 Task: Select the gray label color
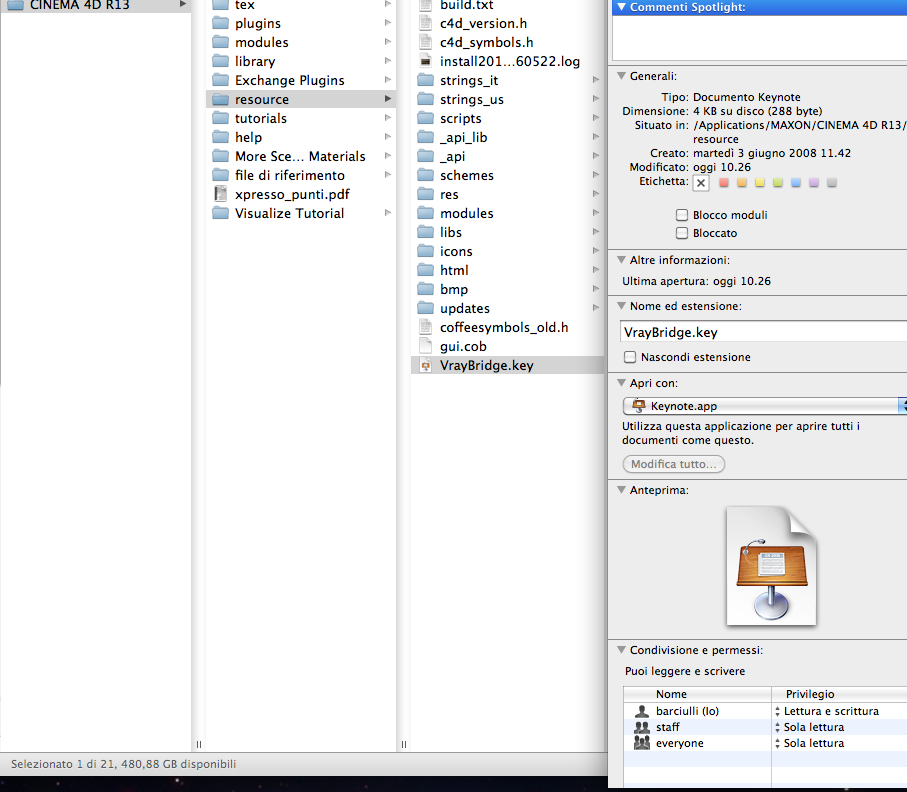click(x=832, y=183)
